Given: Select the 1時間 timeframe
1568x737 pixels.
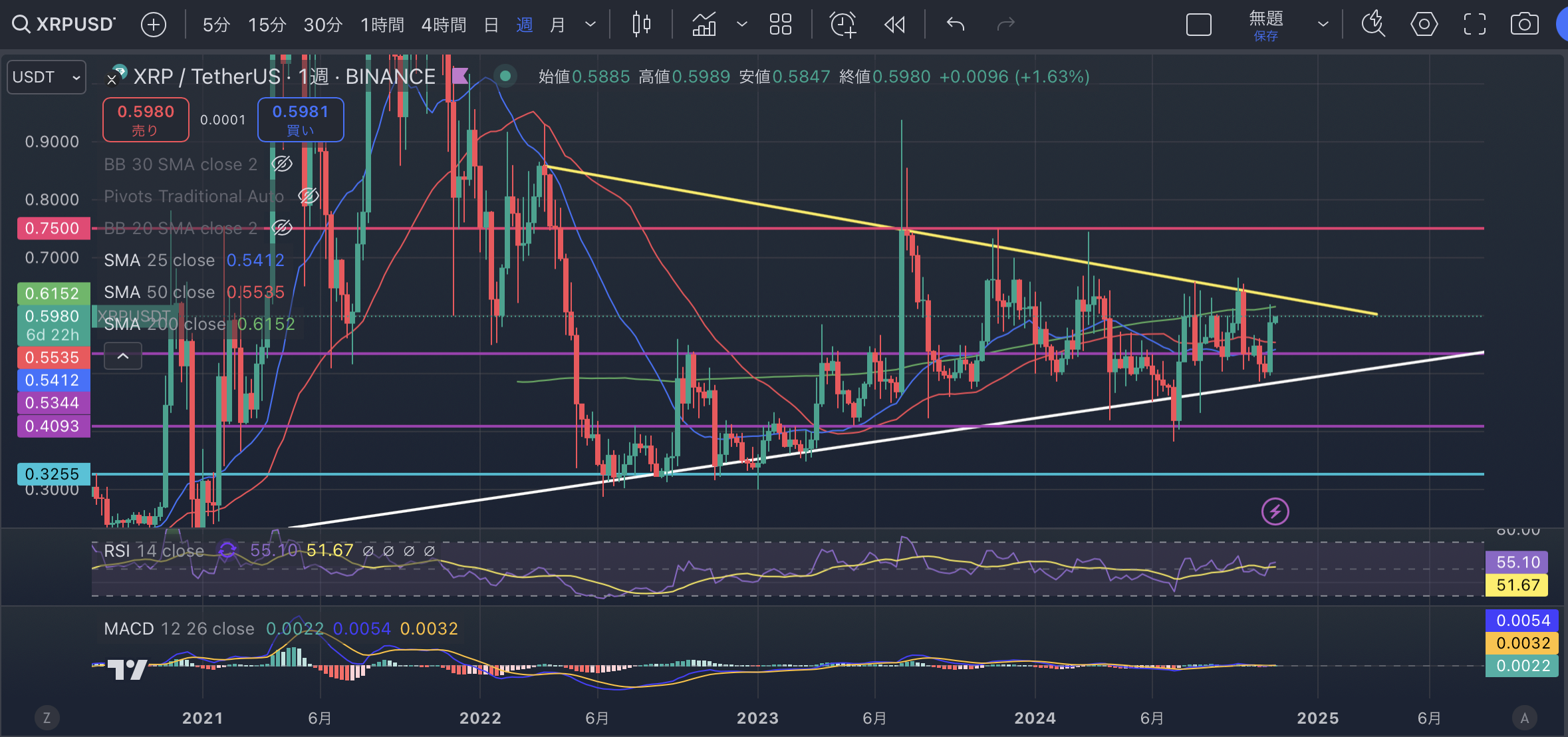Looking at the screenshot, I should 382,25.
